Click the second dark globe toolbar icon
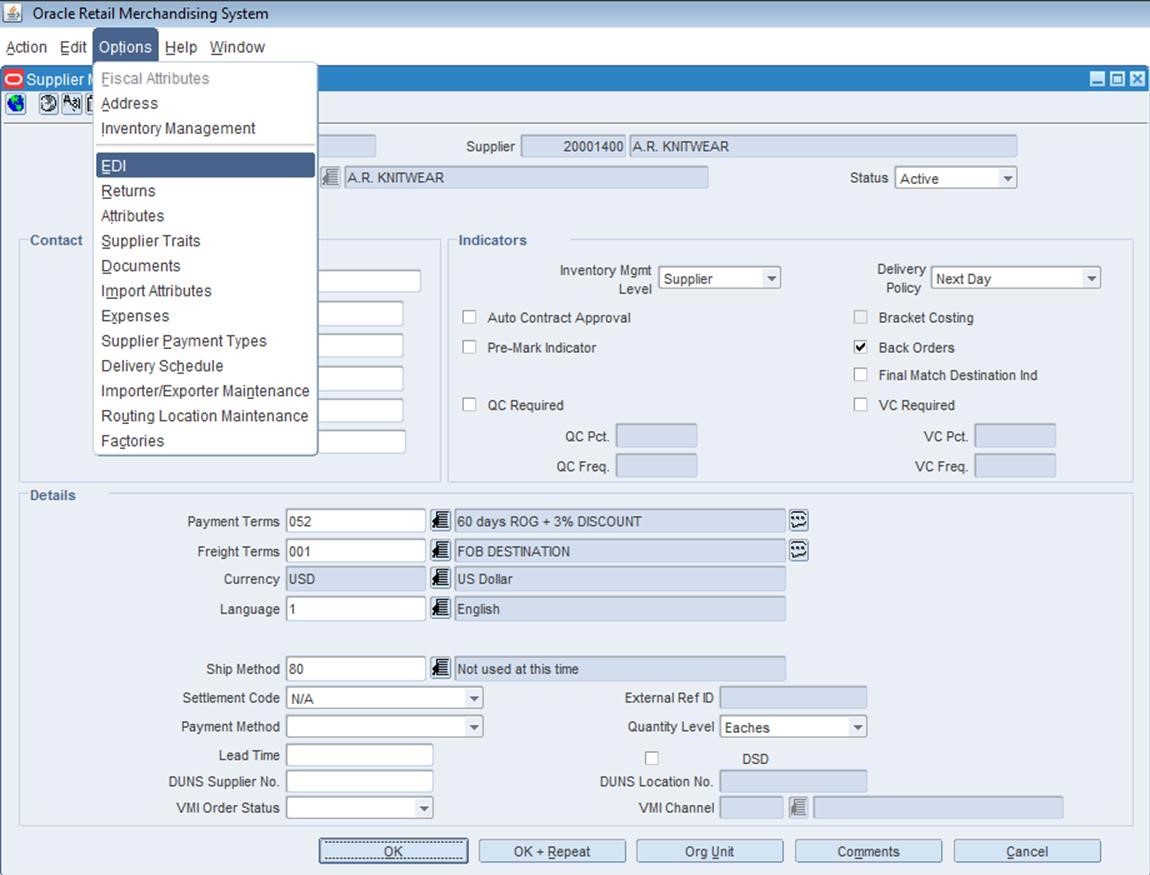Image resolution: width=1150 pixels, height=875 pixels. (47, 104)
